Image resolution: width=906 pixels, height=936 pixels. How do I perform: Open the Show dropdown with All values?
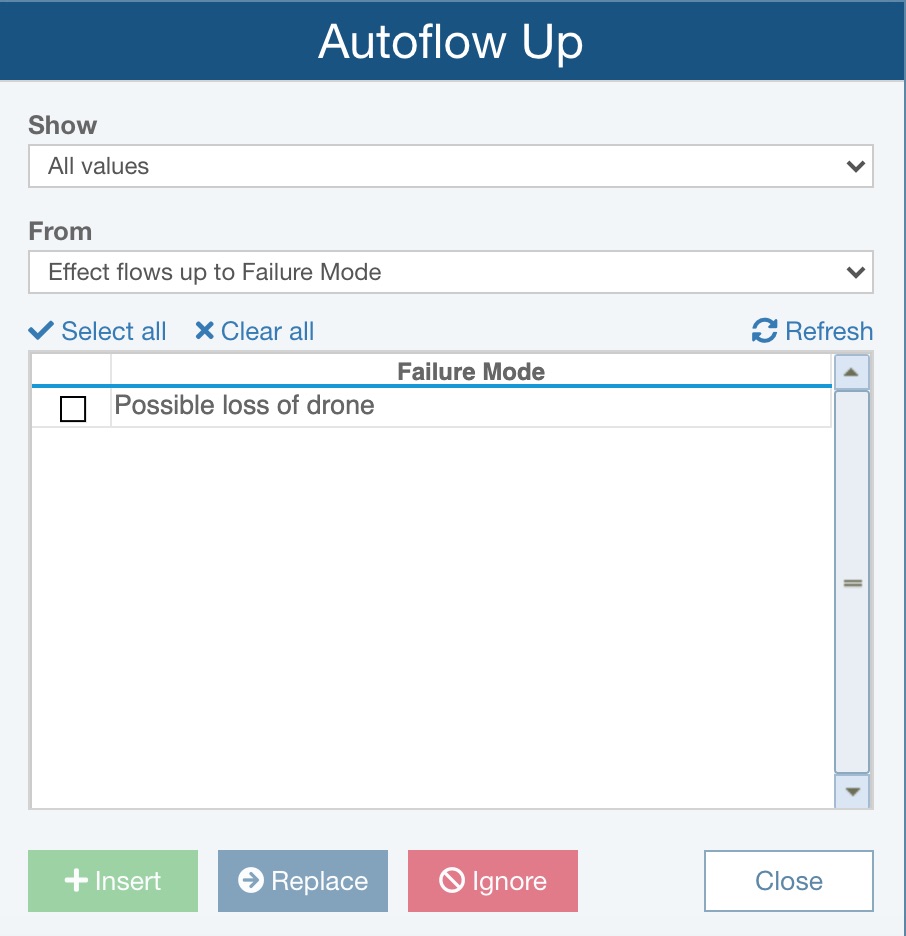[451, 166]
